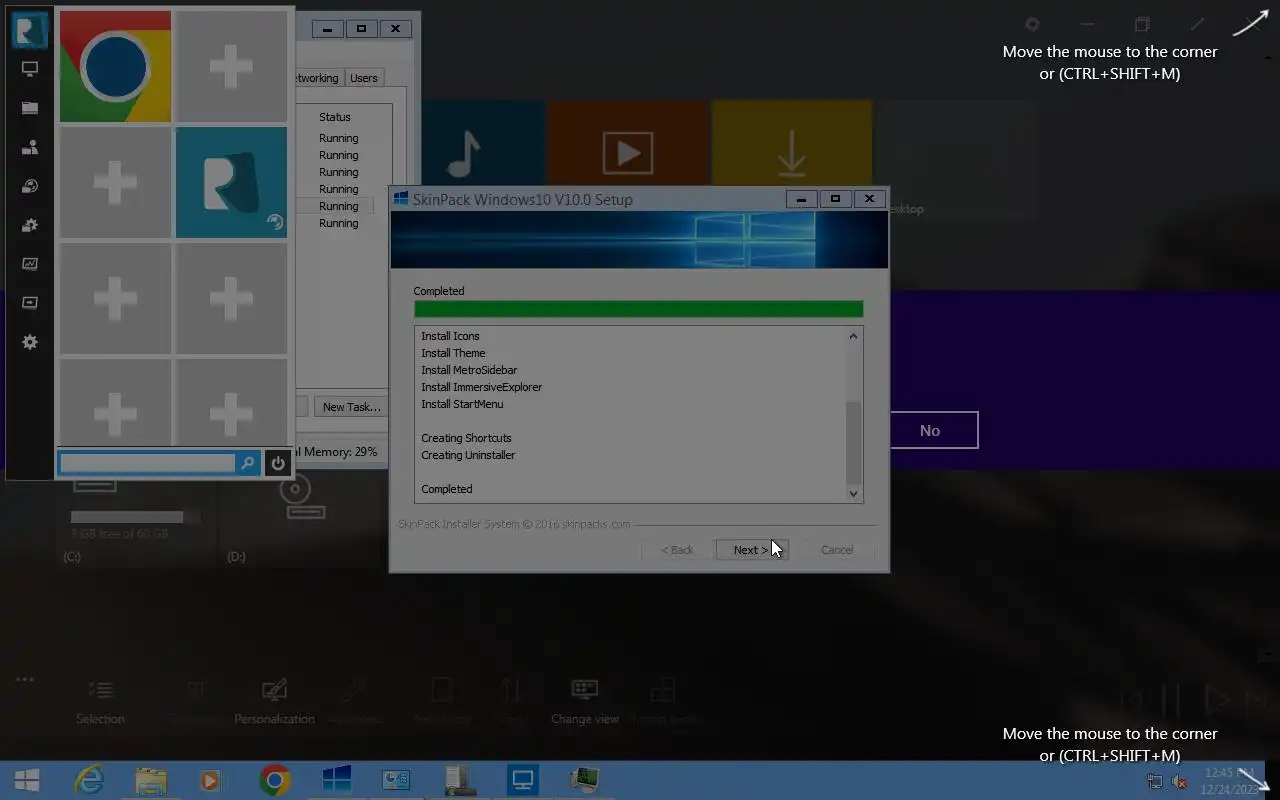Viewport: 1280px width, 800px height.
Task: Click the dimmed Back button in Setup
Action: pos(677,550)
